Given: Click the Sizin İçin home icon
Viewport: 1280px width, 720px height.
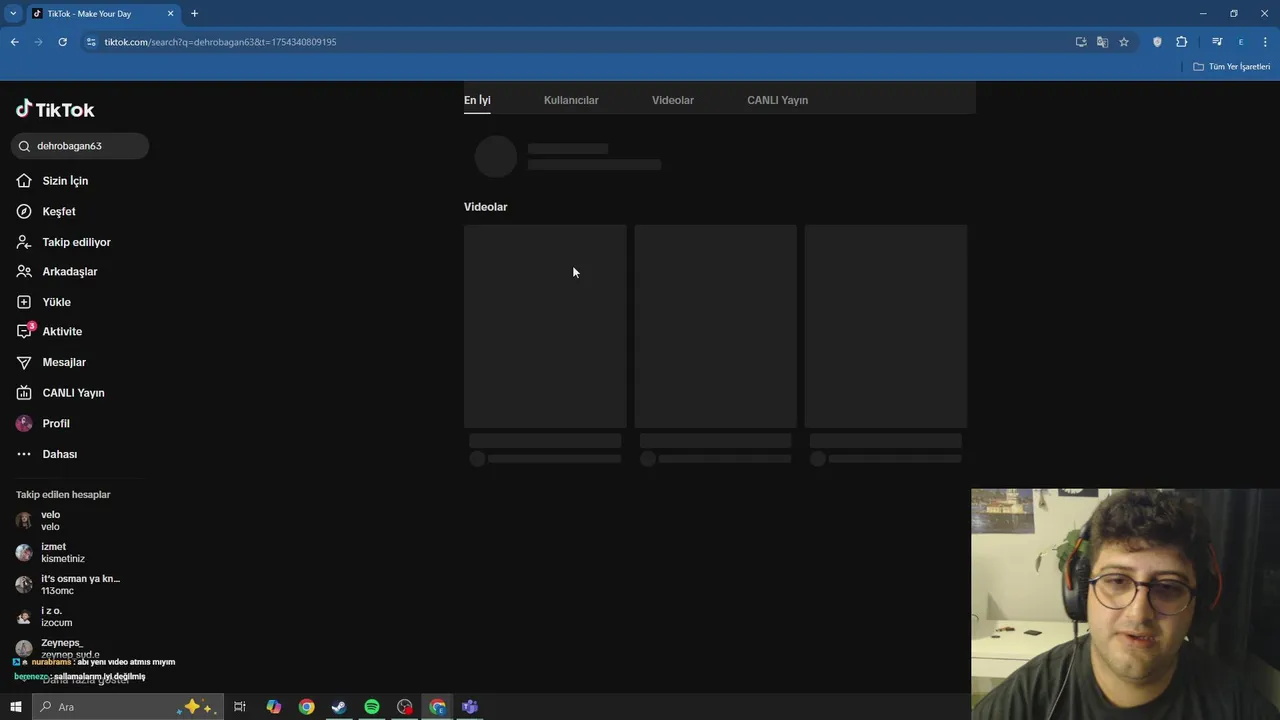Looking at the screenshot, I should (24, 181).
